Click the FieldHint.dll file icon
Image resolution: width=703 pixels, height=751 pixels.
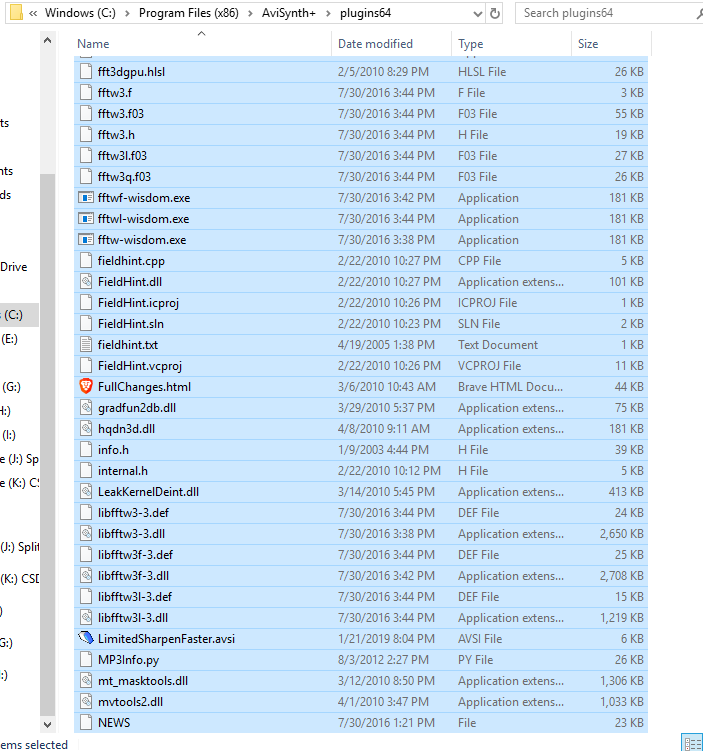(86, 282)
